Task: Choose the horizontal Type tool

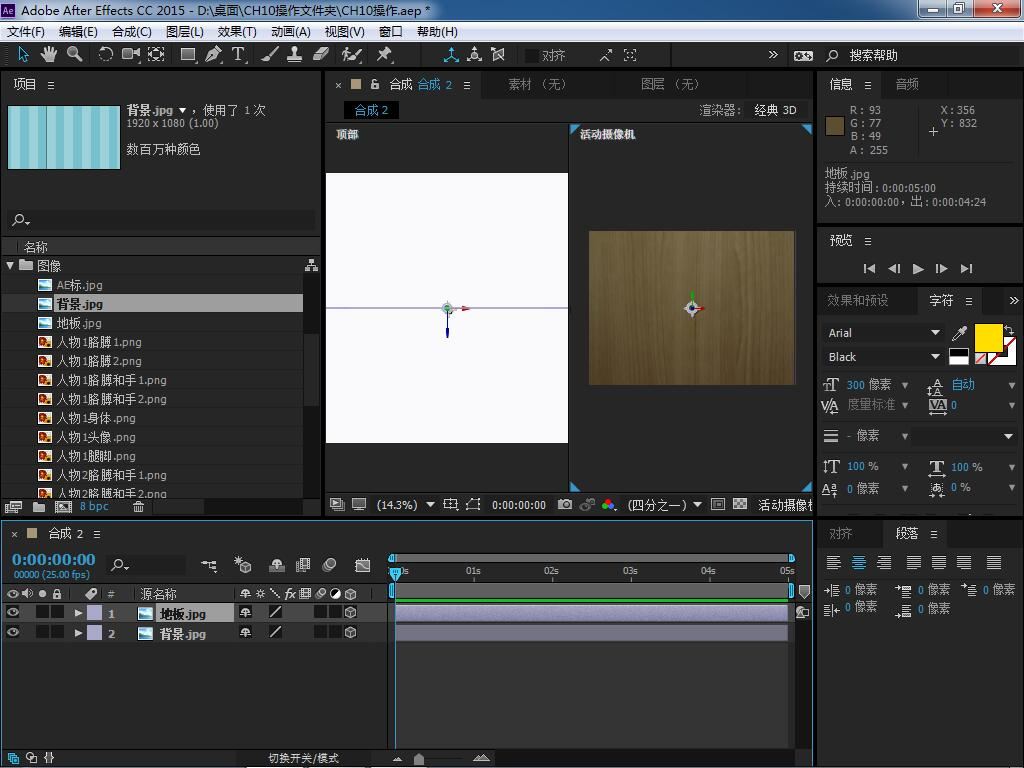Action: click(238, 55)
